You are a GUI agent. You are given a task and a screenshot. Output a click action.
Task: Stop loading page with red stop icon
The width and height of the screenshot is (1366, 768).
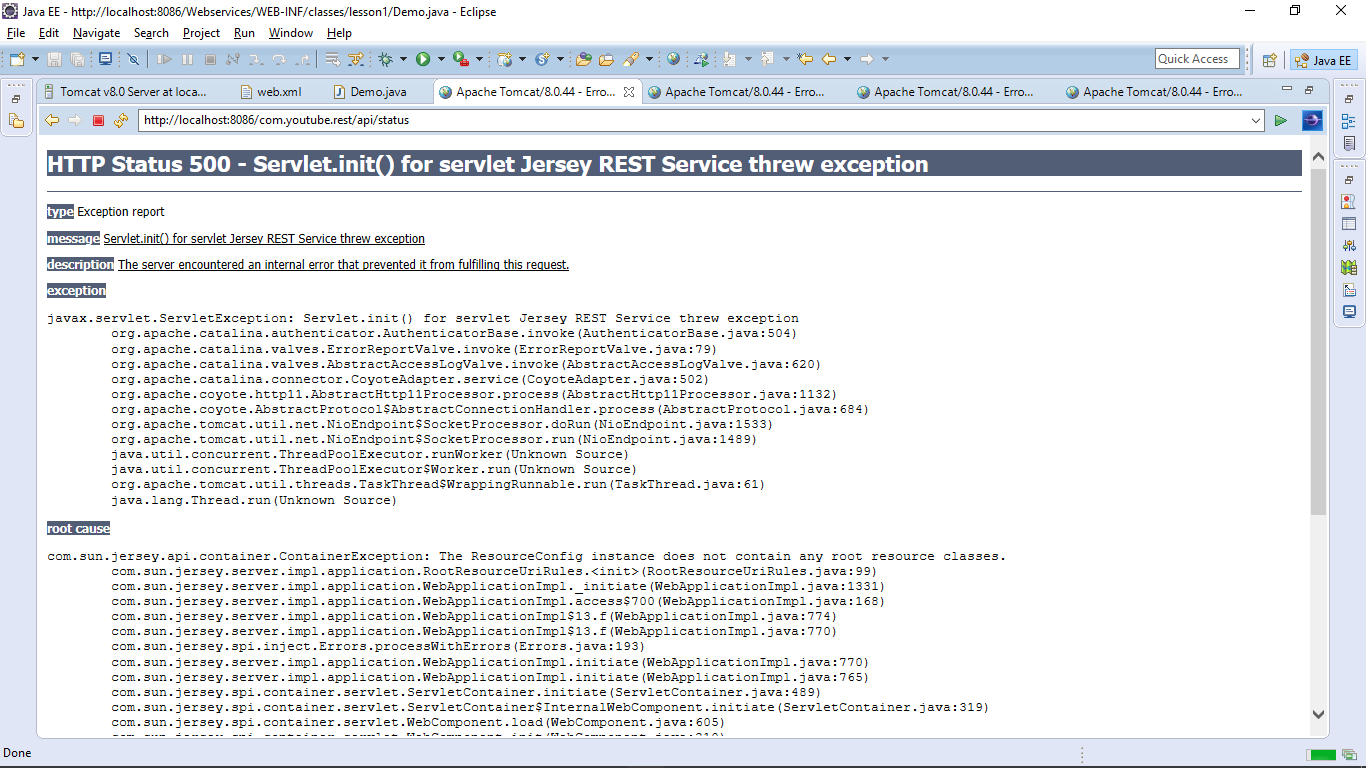pos(98,121)
